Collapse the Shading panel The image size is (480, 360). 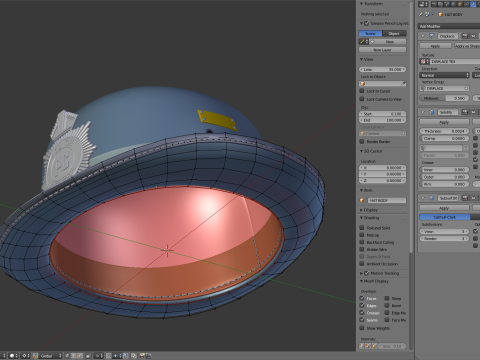[x=361, y=218]
